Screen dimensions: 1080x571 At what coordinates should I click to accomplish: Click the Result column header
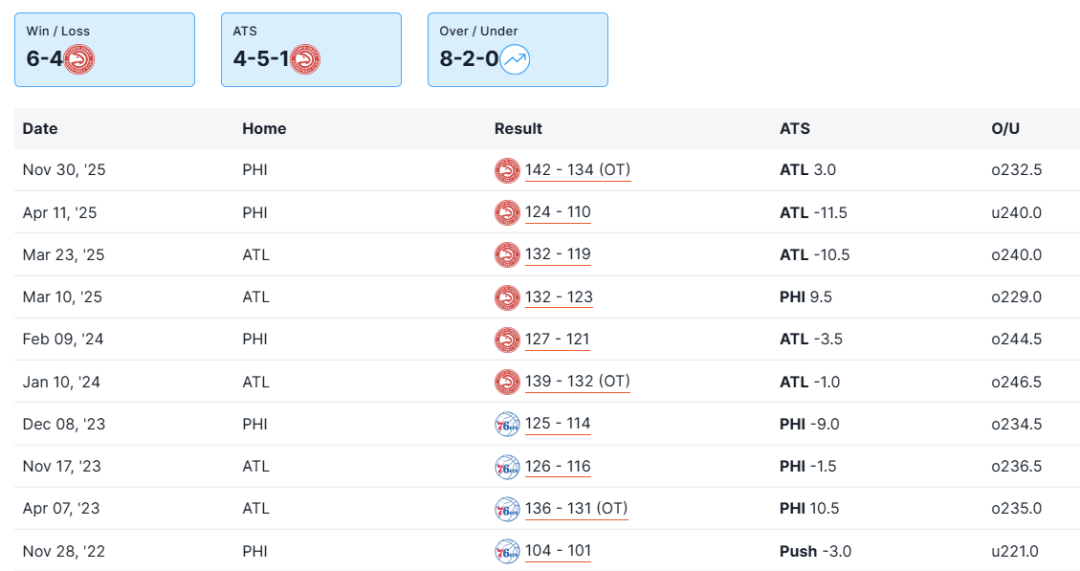[x=518, y=129]
